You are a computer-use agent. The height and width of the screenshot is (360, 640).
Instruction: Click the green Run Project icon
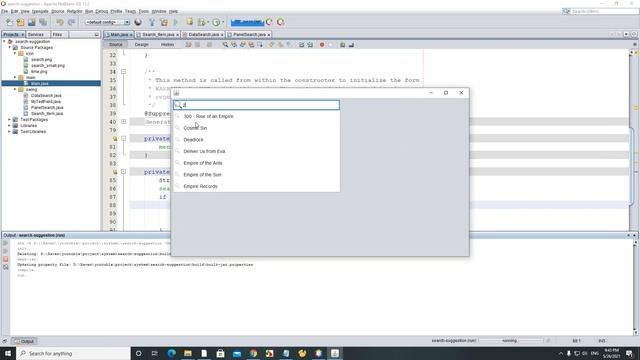point(176,22)
